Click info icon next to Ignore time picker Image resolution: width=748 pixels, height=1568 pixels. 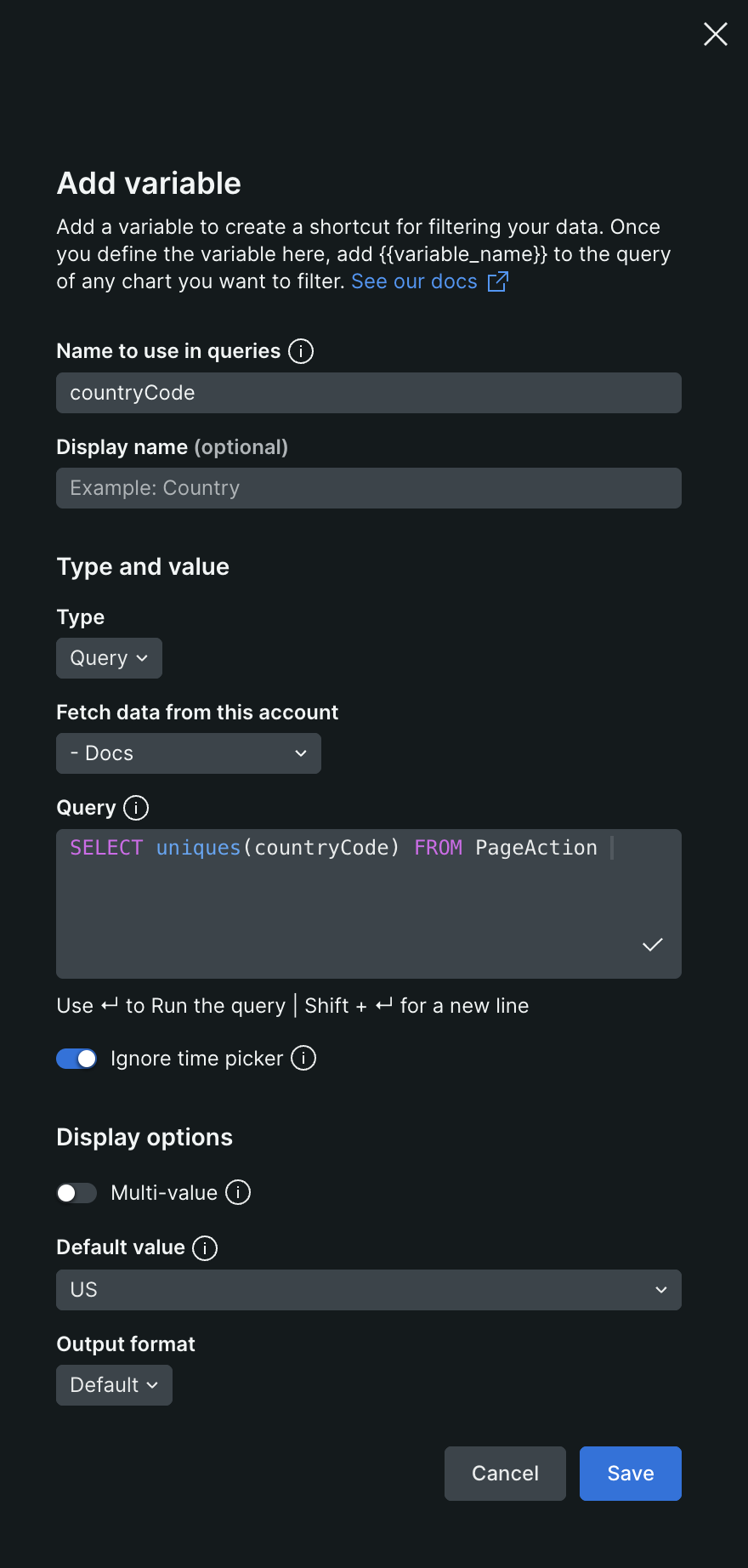tap(303, 1058)
